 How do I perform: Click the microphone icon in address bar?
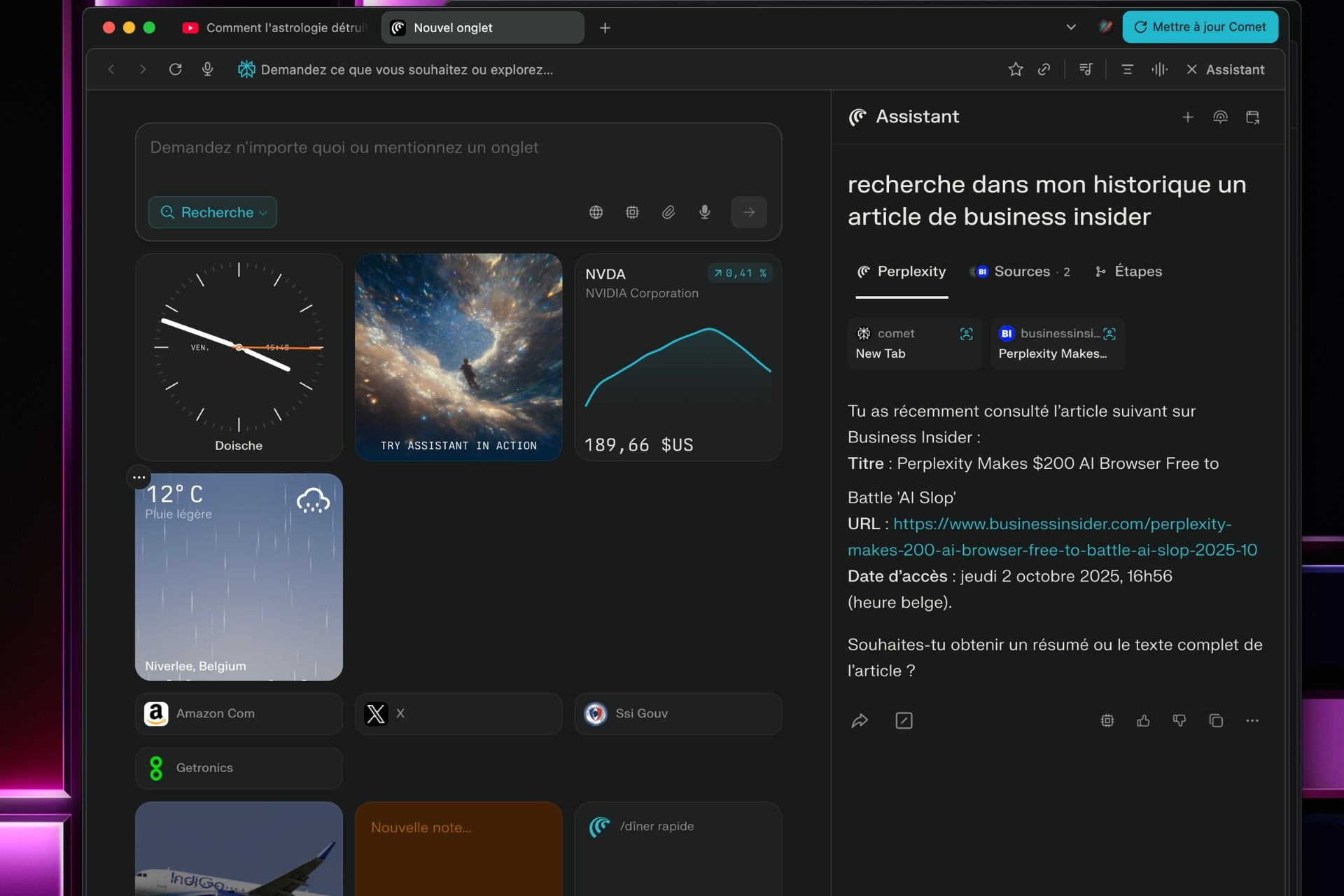[x=207, y=69]
